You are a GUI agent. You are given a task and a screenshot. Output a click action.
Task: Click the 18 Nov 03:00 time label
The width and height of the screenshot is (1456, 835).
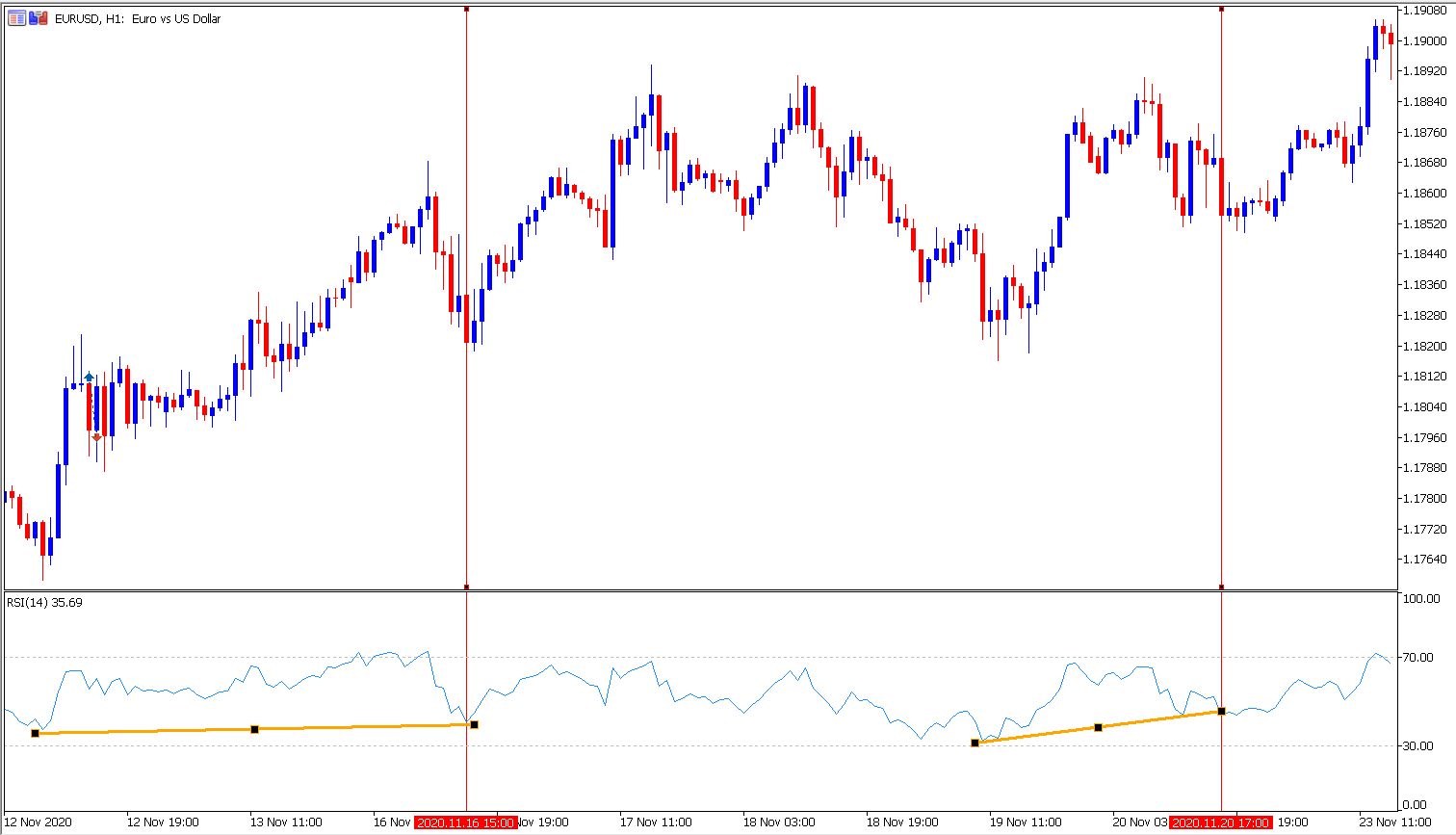tap(779, 822)
